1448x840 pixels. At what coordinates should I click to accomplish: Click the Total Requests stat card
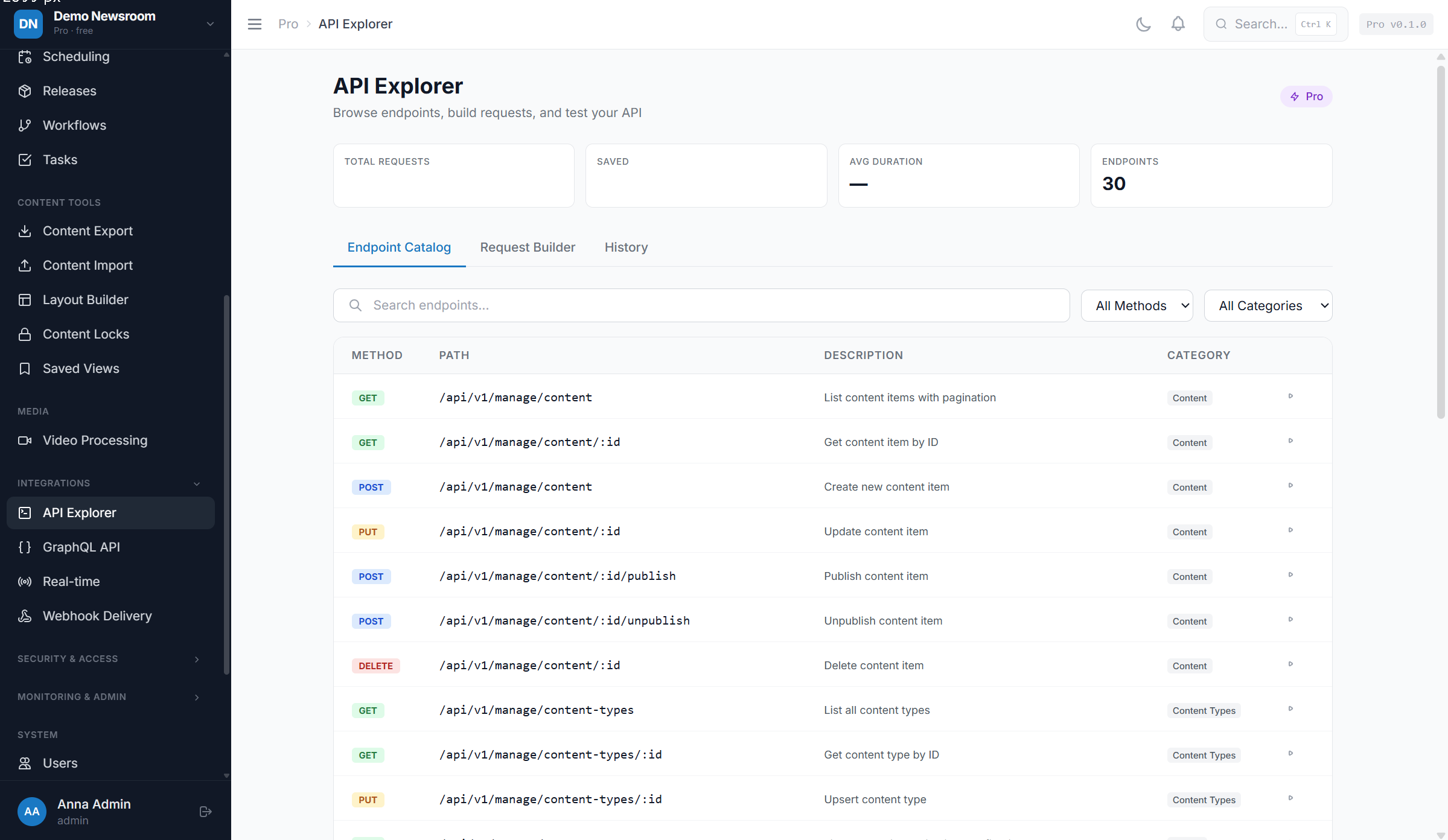[453, 176]
